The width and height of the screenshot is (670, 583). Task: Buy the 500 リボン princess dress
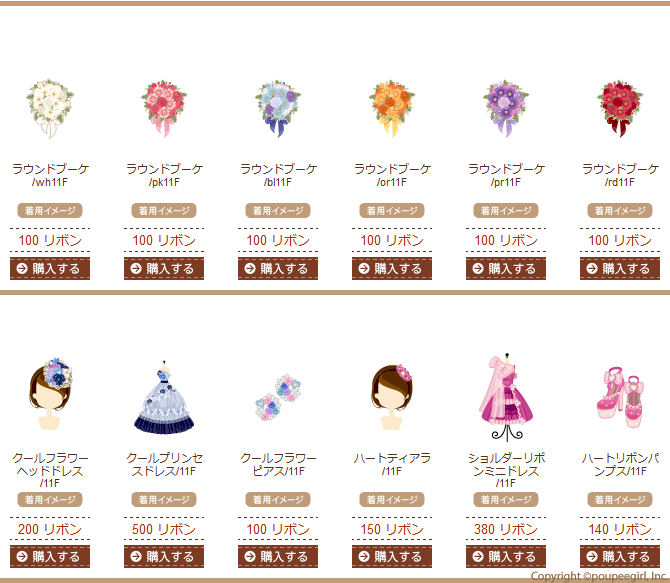164,556
